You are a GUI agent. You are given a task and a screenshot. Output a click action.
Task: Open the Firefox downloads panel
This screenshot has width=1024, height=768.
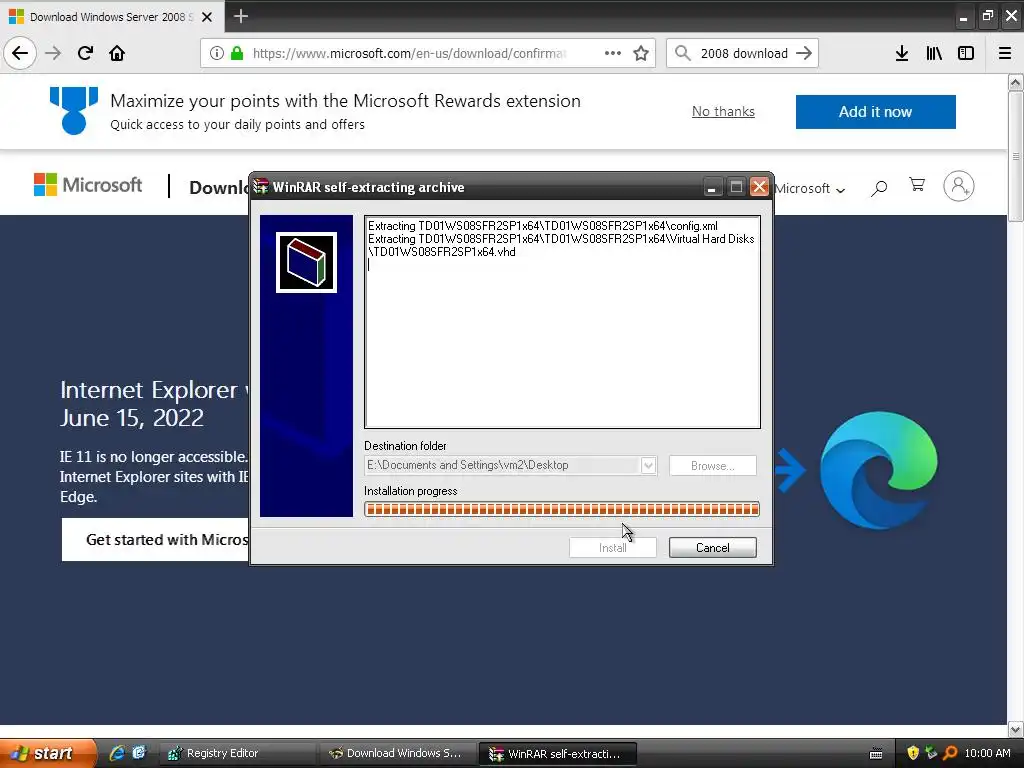(902, 53)
